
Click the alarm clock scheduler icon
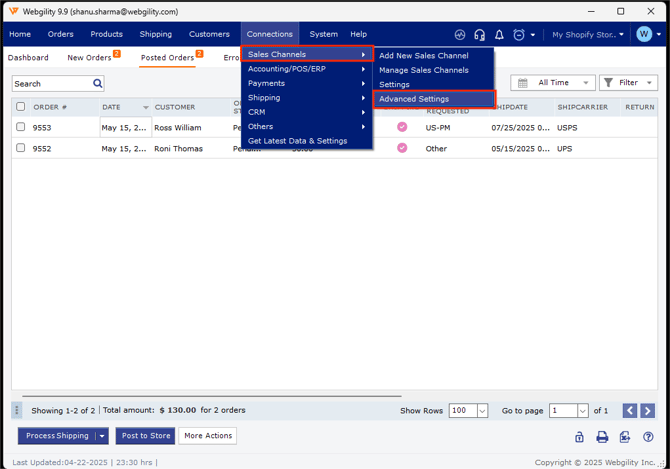pyautogui.click(x=519, y=35)
